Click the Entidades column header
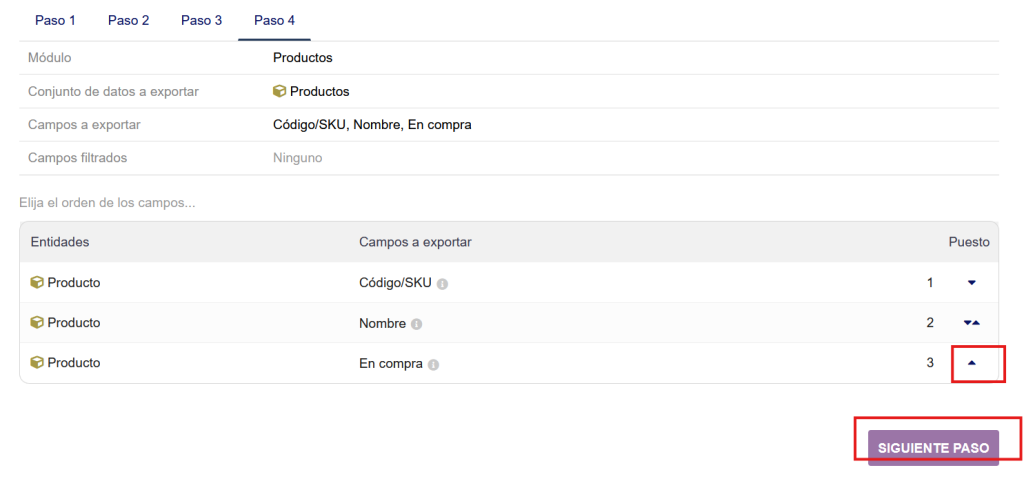 point(60,242)
